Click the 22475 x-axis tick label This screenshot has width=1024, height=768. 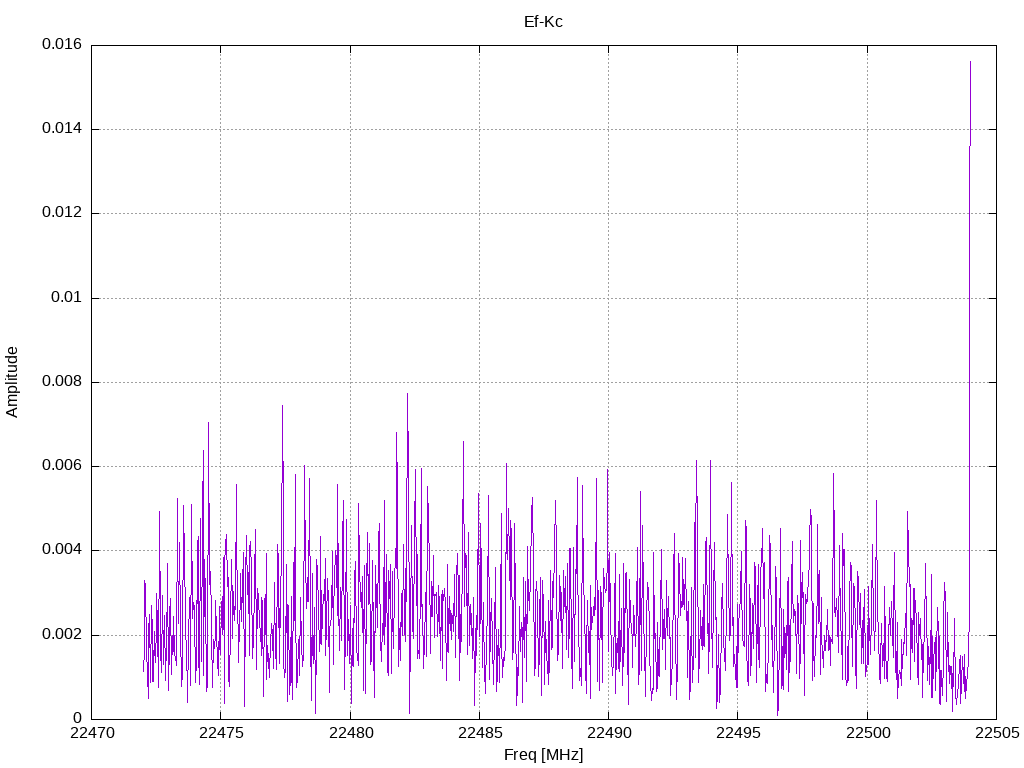point(221,733)
